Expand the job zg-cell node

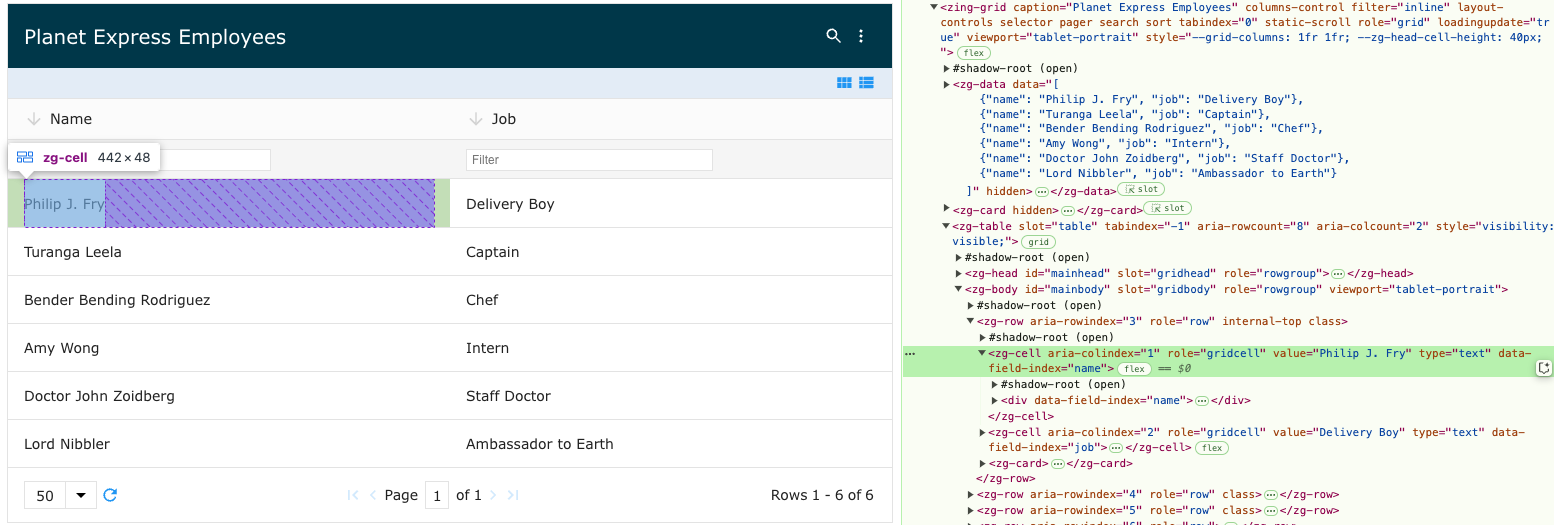pyautogui.click(x=982, y=432)
